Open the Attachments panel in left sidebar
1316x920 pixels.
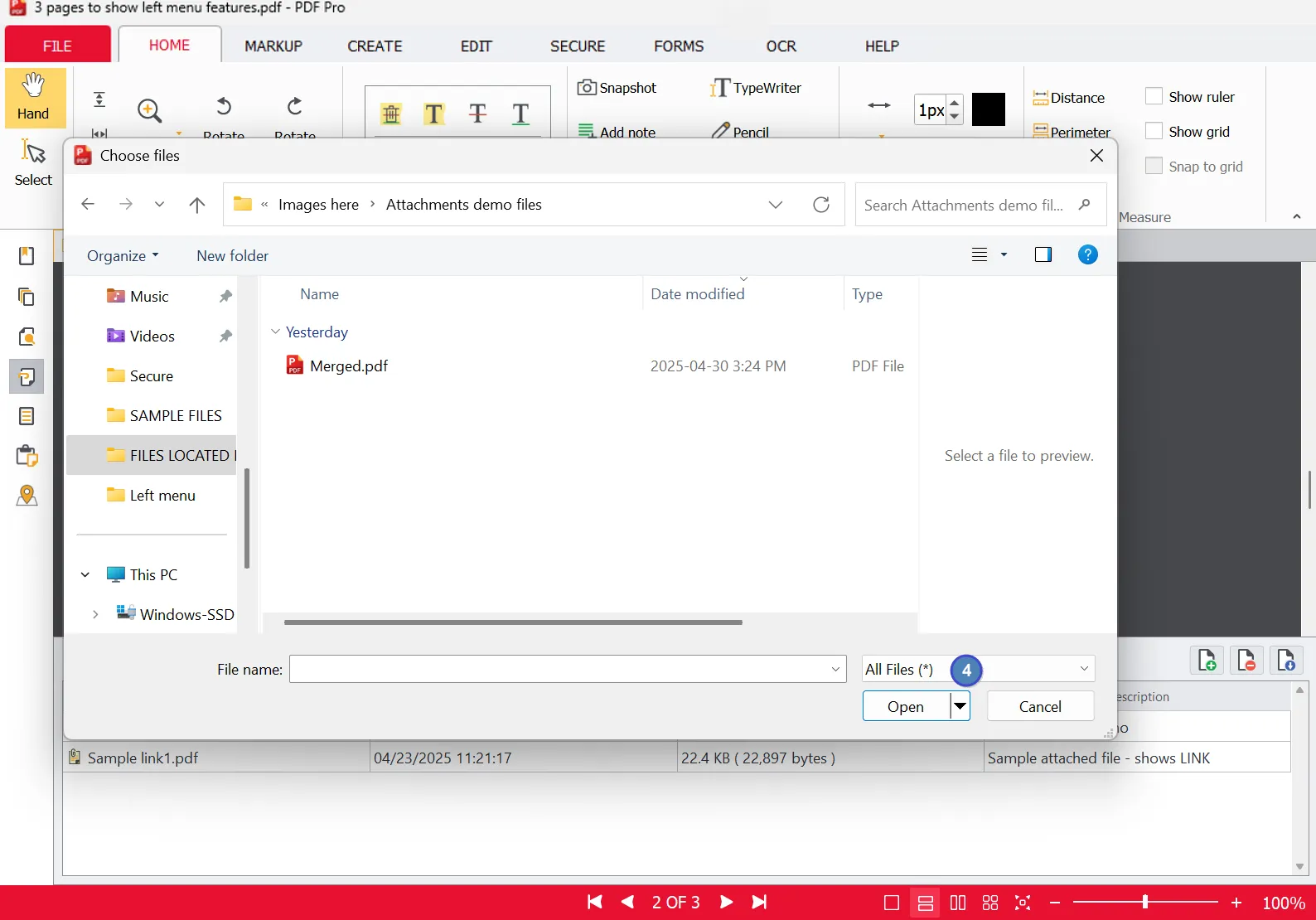coord(27,376)
